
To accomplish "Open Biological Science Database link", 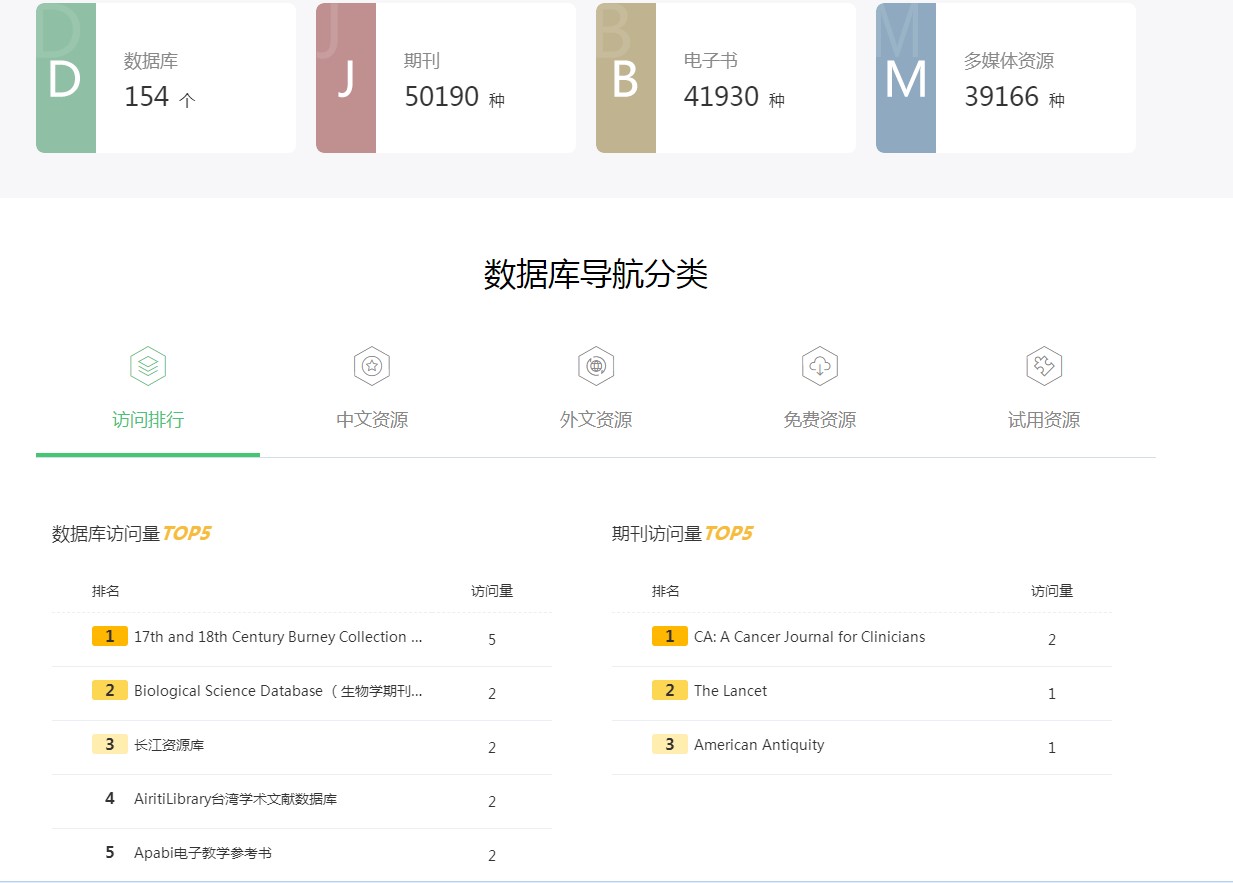I will [x=278, y=691].
